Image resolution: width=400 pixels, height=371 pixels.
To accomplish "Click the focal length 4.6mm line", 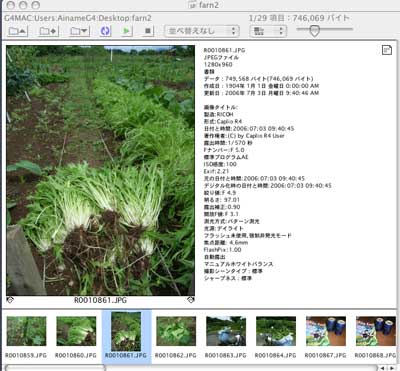I will (226, 243).
